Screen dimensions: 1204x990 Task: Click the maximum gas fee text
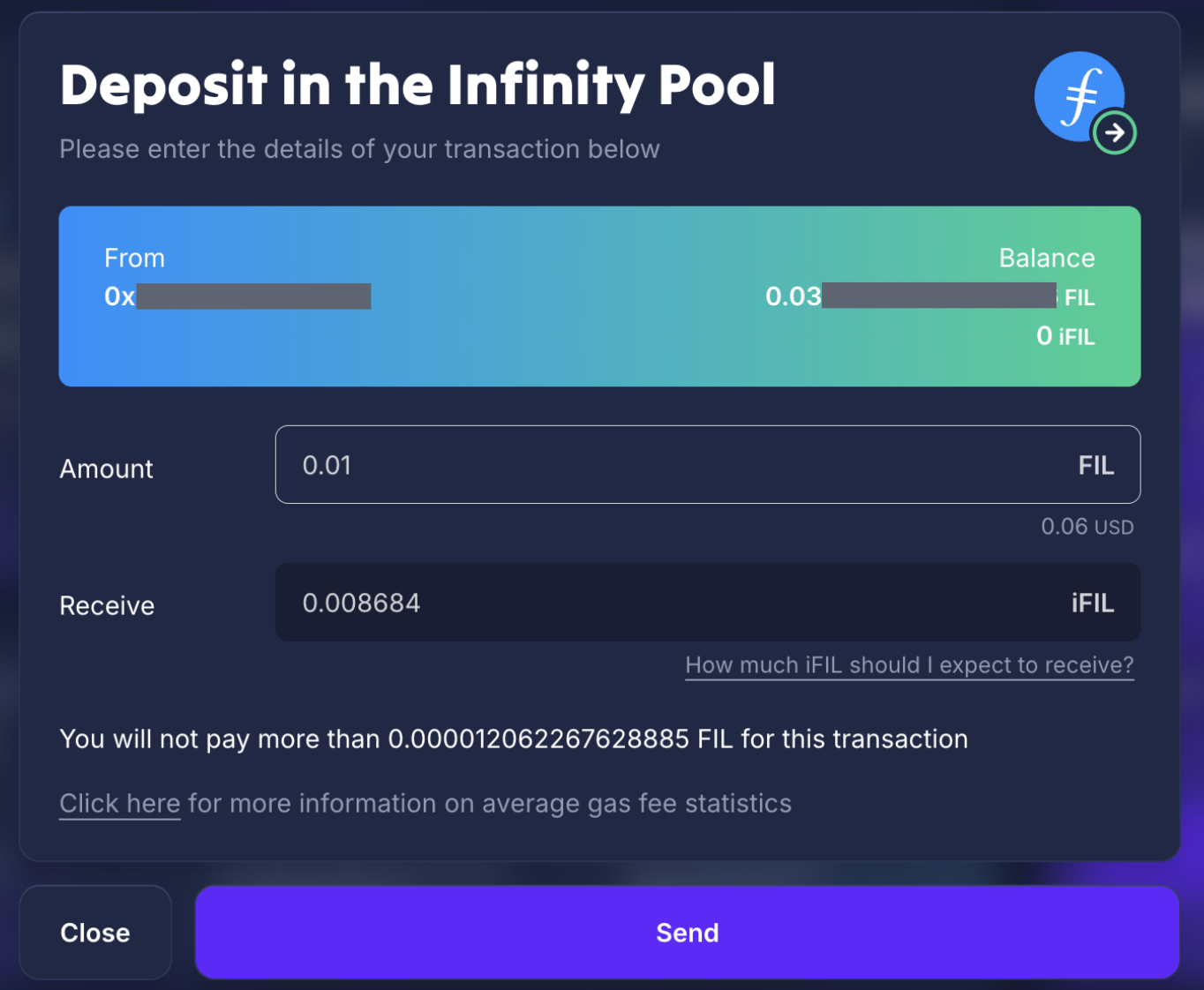pyautogui.click(x=513, y=739)
